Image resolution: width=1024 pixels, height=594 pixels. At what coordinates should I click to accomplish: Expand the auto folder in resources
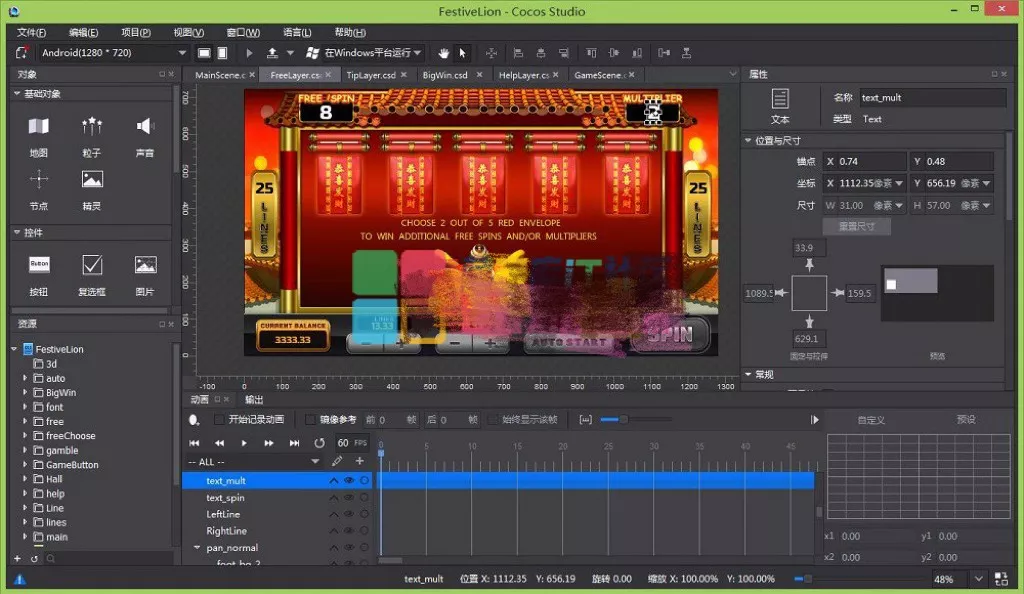tap(26, 379)
